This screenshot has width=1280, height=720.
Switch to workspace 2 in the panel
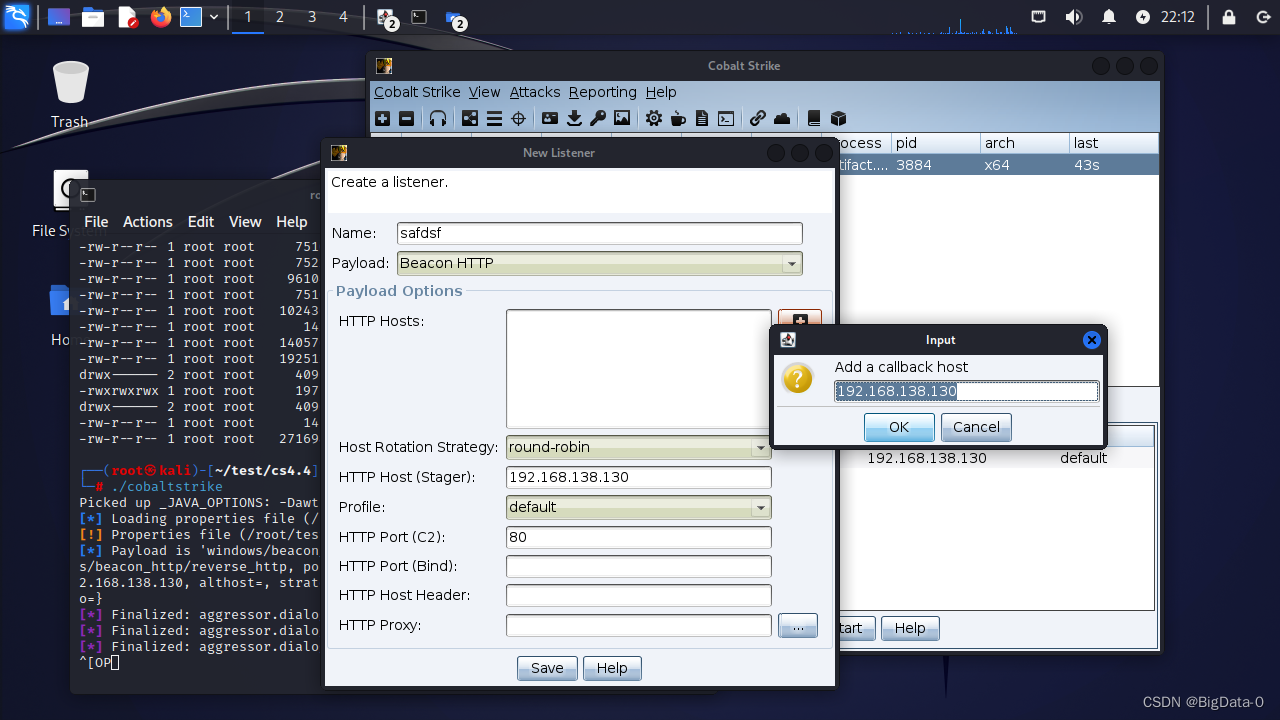[x=280, y=17]
